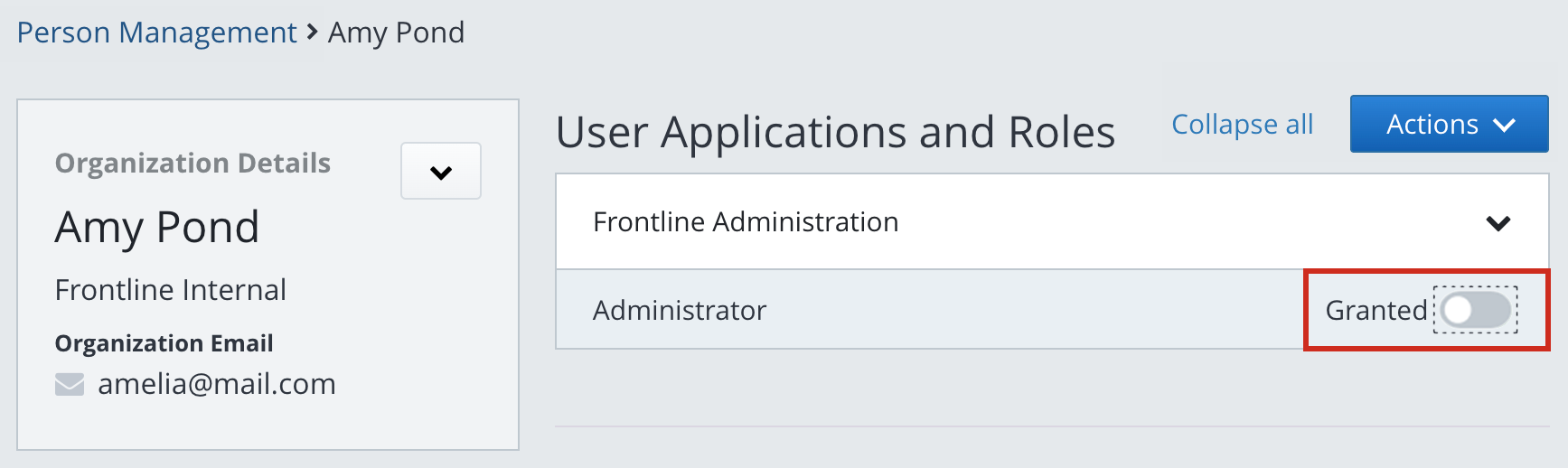Click the User Applications and Roles heading

835,132
